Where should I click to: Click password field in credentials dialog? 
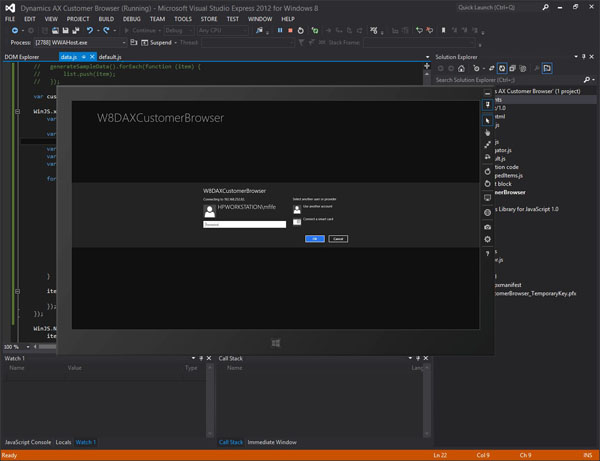pos(244,224)
